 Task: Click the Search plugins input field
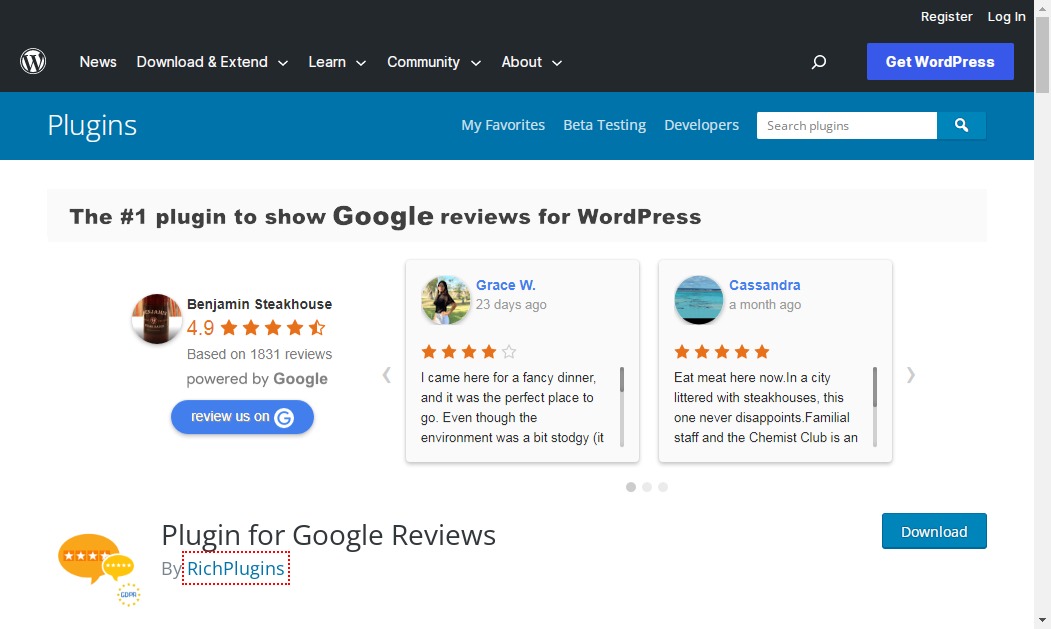[847, 125]
